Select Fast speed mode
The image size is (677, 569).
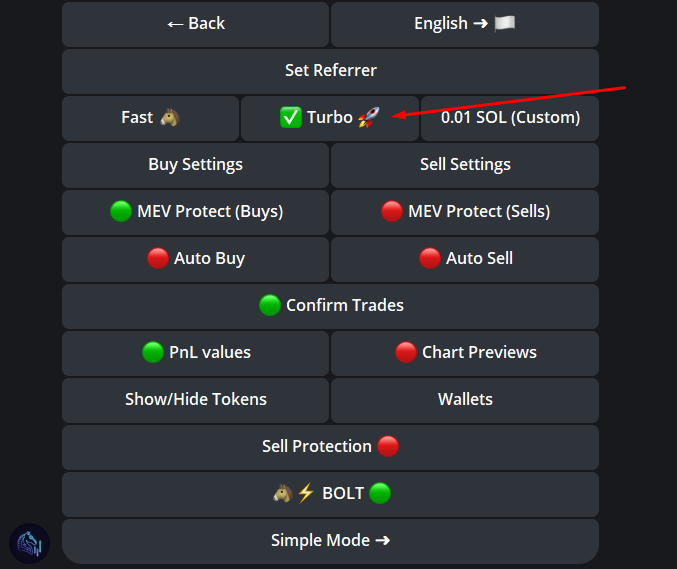click(x=150, y=118)
